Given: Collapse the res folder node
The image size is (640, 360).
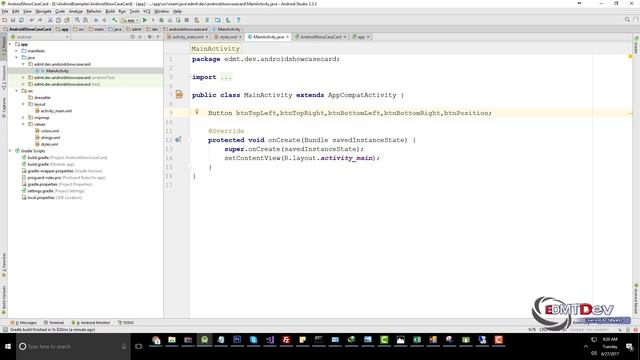Looking at the screenshot, I should pos(17,91).
